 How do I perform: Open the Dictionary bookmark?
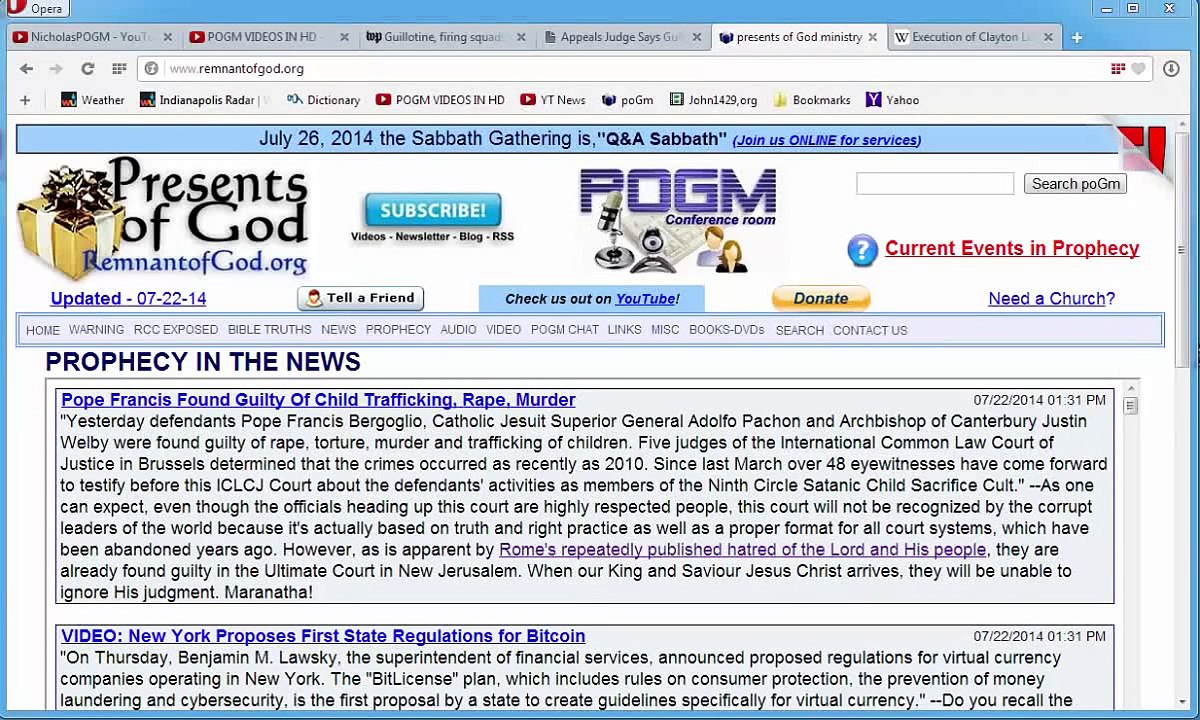[323, 100]
